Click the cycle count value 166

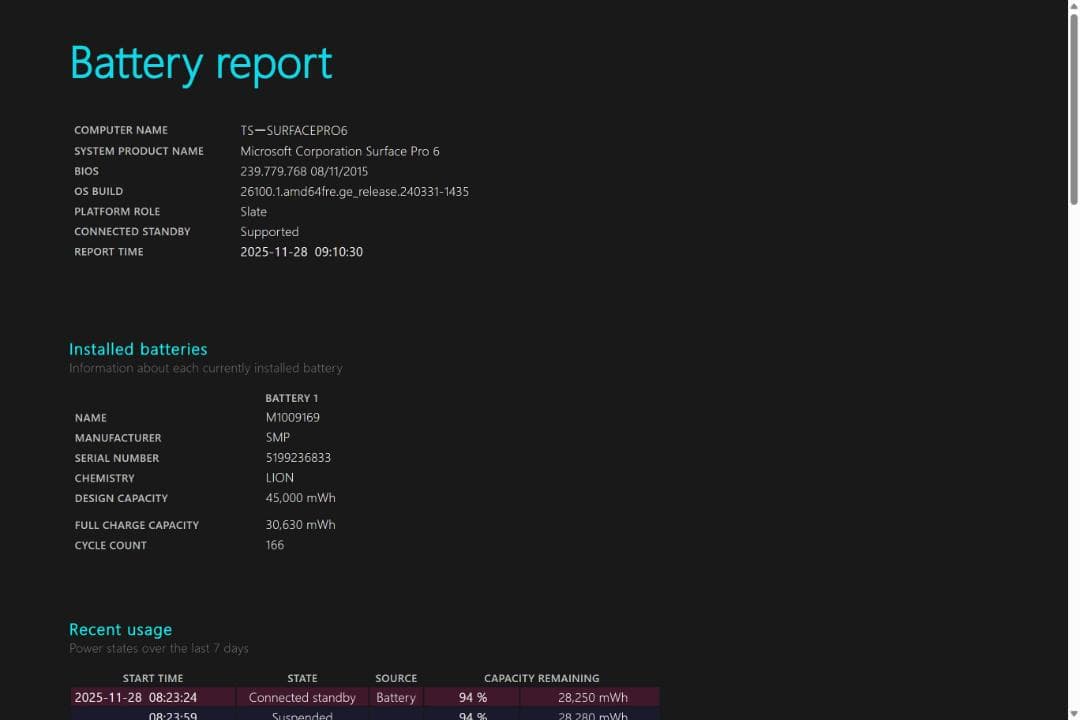coord(275,545)
